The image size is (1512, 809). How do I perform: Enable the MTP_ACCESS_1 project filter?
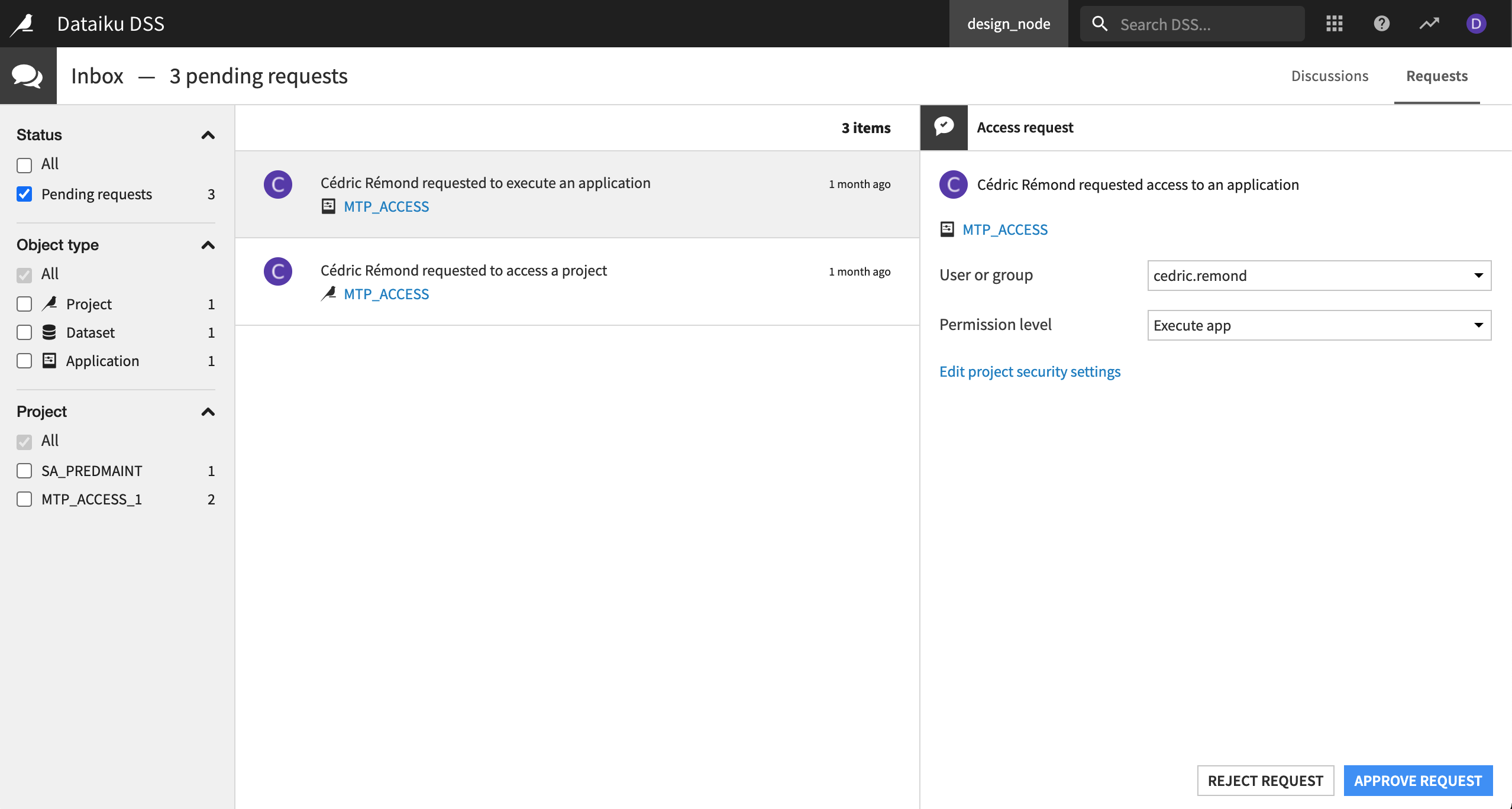[24, 499]
